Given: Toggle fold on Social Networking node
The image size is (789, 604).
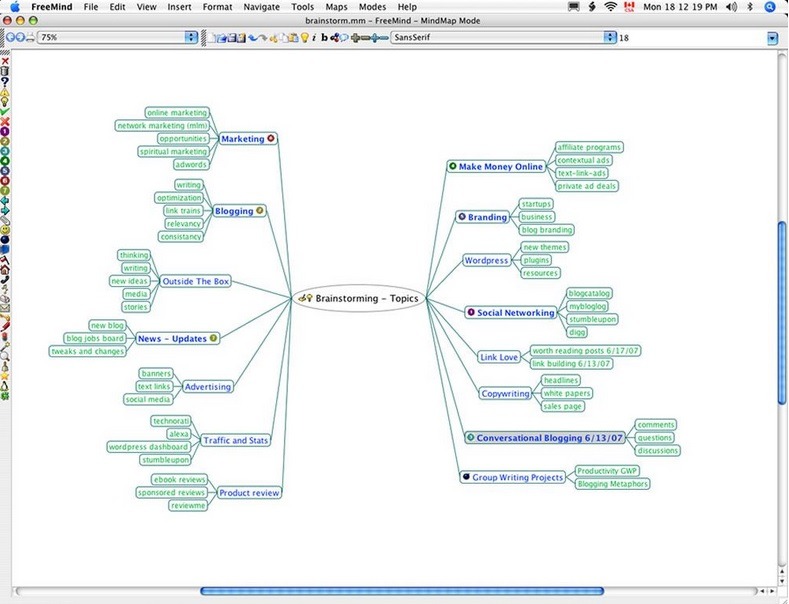Looking at the screenshot, I should click(x=514, y=312).
